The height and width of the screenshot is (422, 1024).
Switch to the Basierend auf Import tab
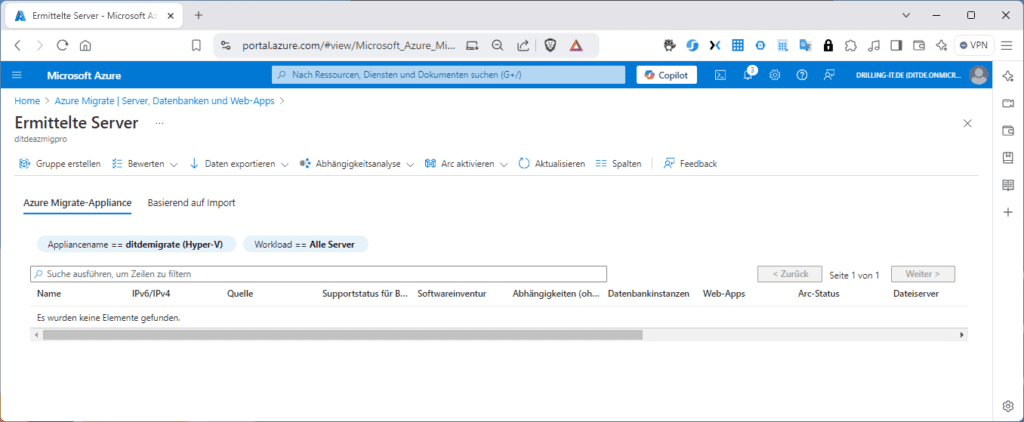point(191,203)
